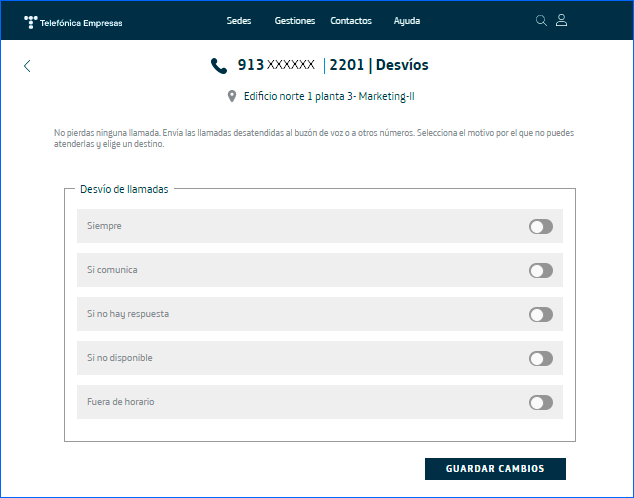This screenshot has height=498, width=634.
Task: Click the location pin icon
Action: tap(232, 97)
